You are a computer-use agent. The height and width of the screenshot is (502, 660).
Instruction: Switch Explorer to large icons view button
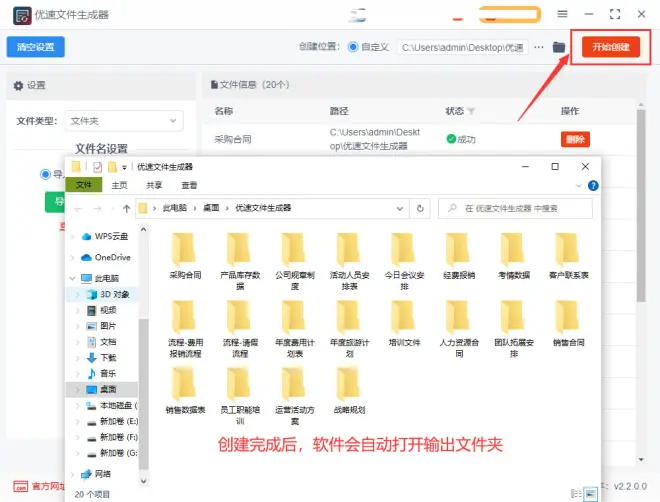(x=590, y=494)
